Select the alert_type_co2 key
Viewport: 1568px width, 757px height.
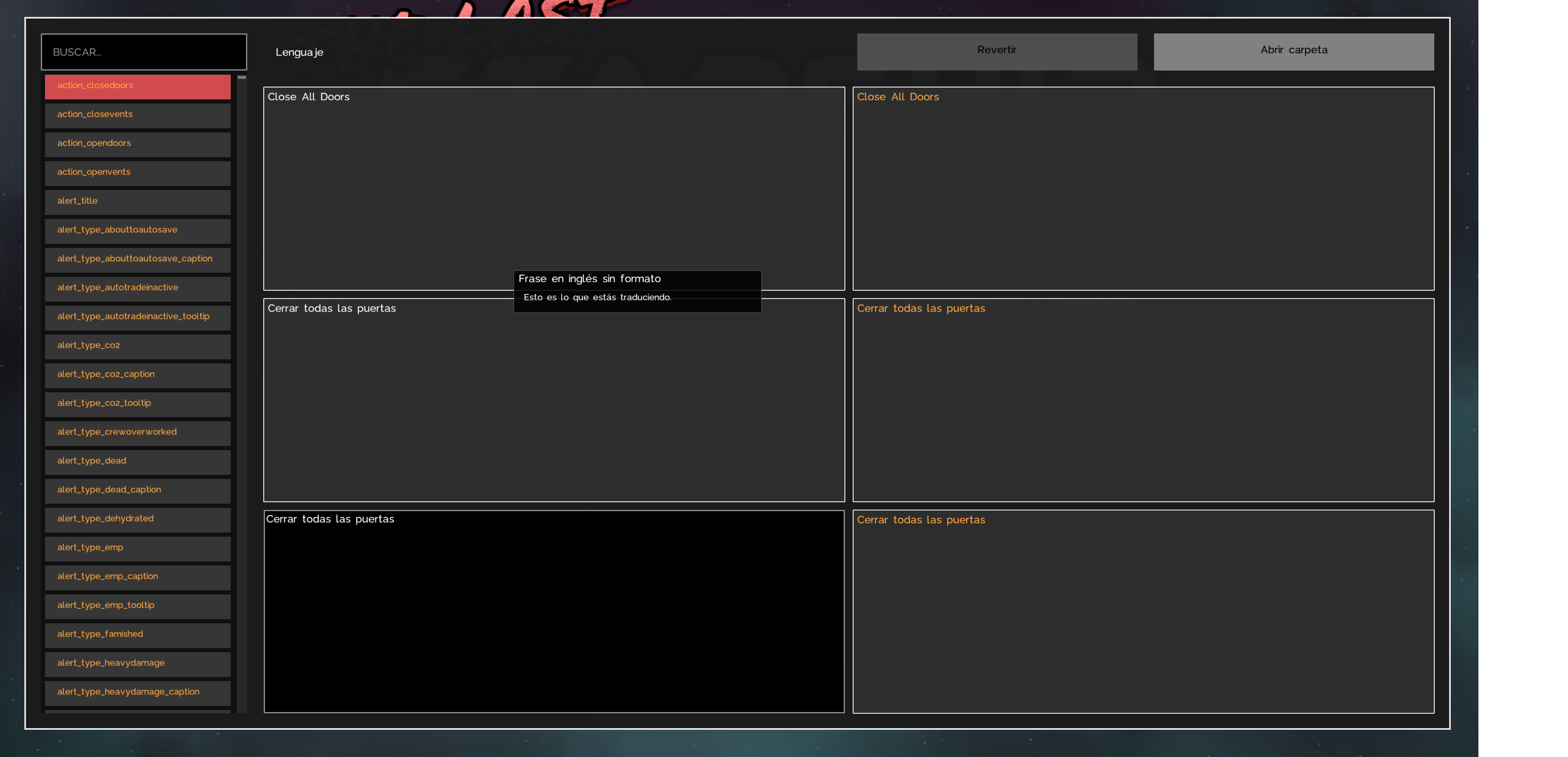click(137, 346)
